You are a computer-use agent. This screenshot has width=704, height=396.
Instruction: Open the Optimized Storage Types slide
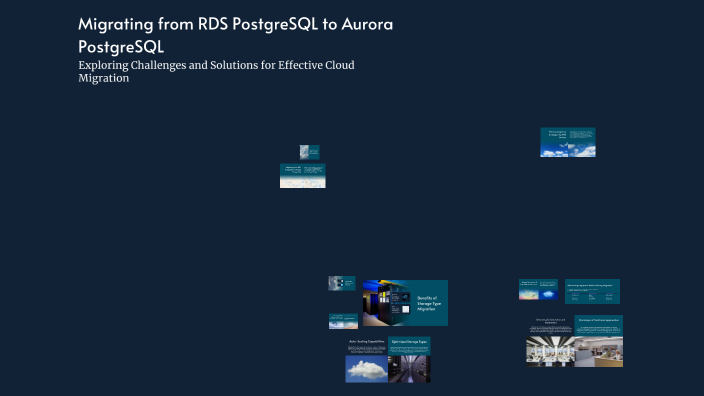point(409,360)
